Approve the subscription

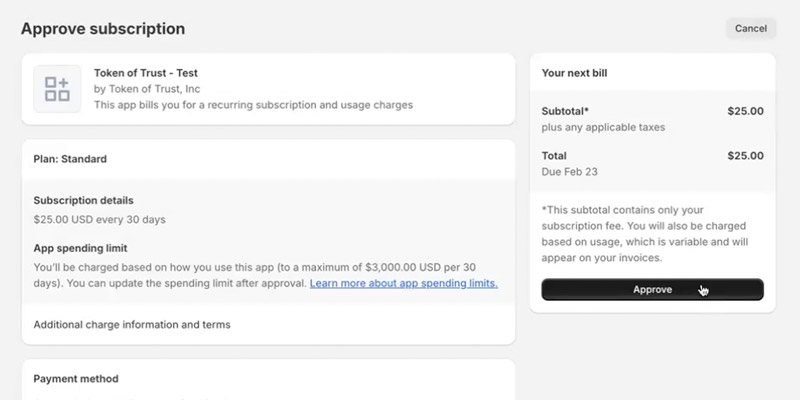click(x=653, y=289)
